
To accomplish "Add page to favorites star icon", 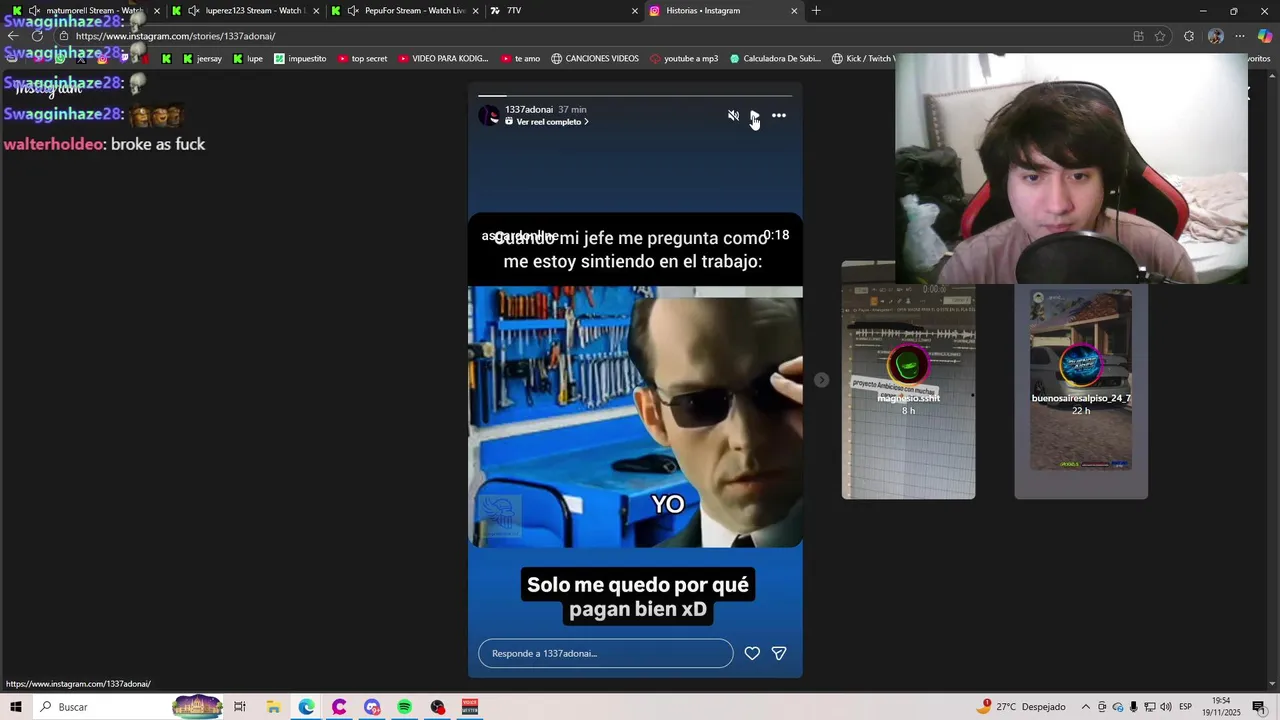I will [1160, 36].
